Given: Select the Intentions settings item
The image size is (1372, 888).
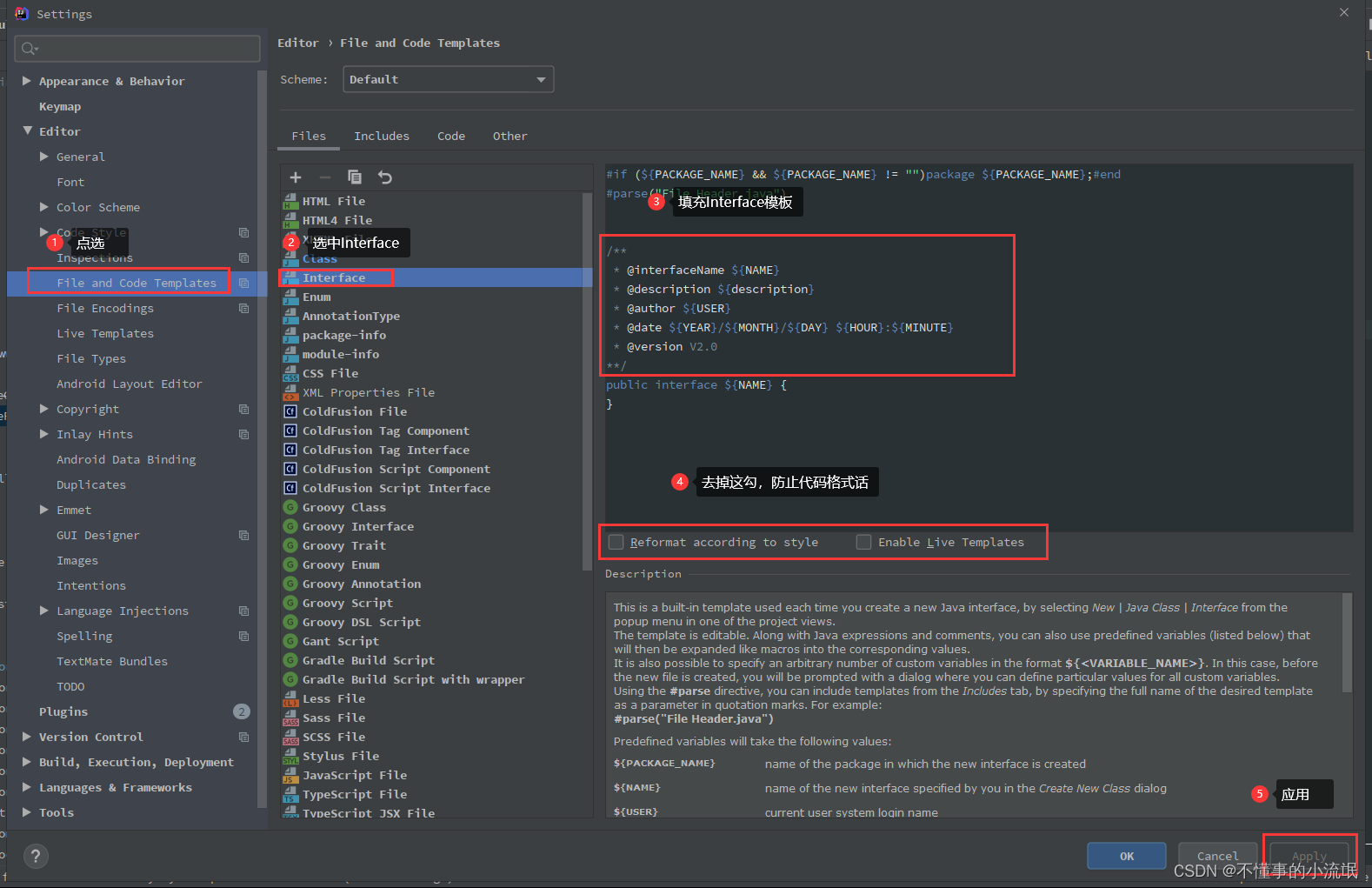Looking at the screenshot, I should click(91, 586).
